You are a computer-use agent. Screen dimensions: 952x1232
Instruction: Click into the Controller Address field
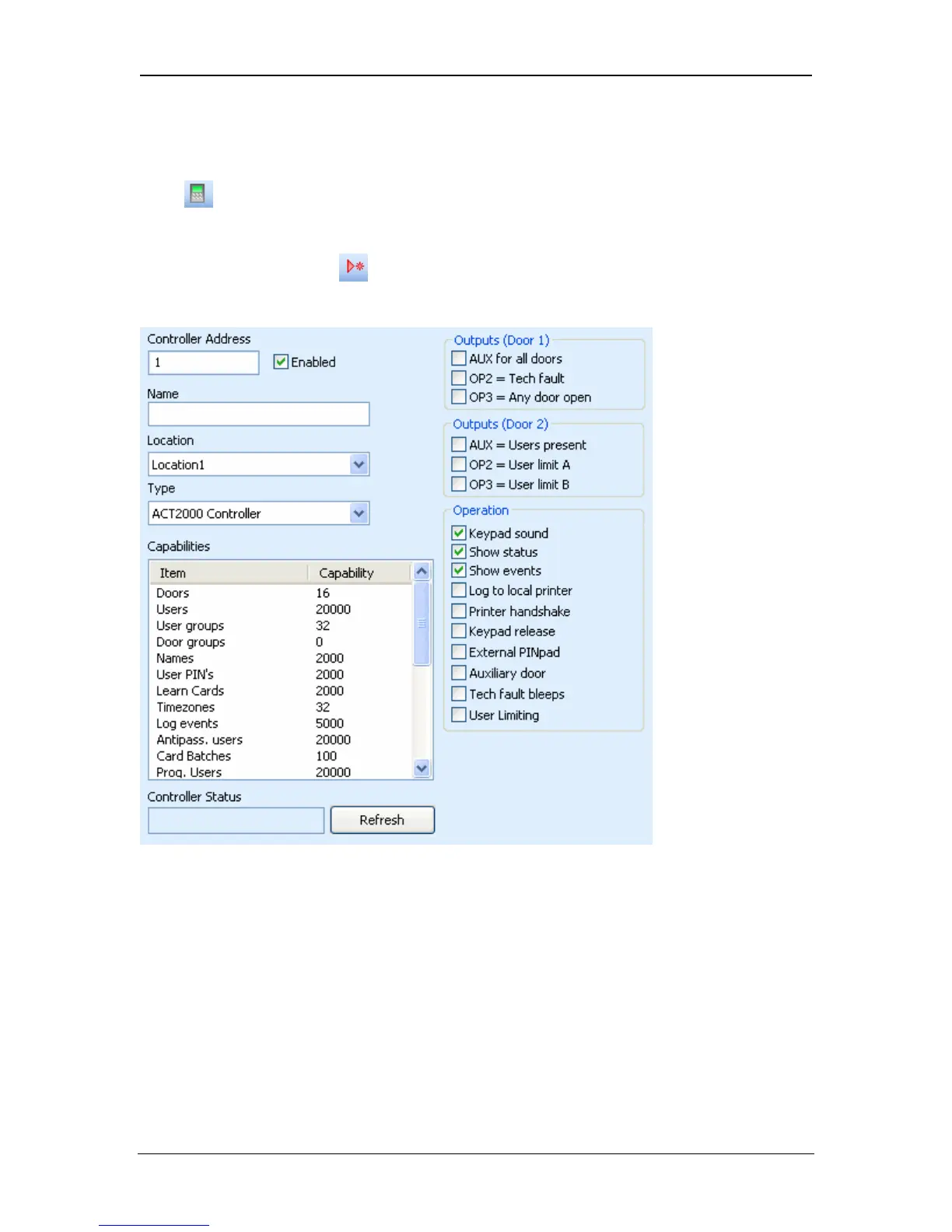tap(204, 362)
